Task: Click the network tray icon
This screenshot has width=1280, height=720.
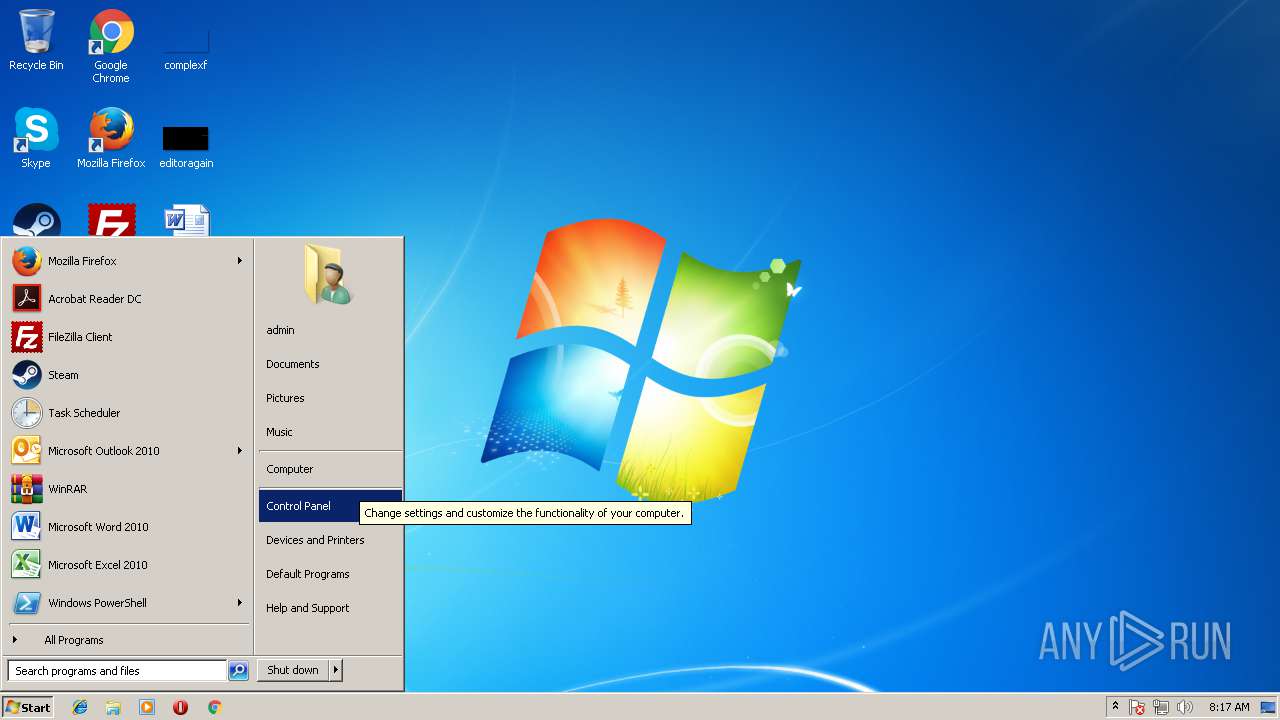Action: pyautogui.click(x=1161, y=707)
